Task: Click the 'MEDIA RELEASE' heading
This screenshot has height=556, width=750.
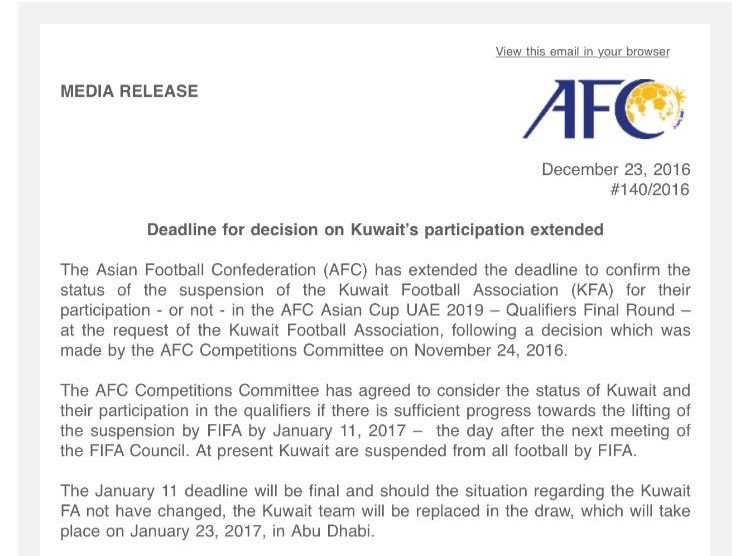Action: pos(129,91)
